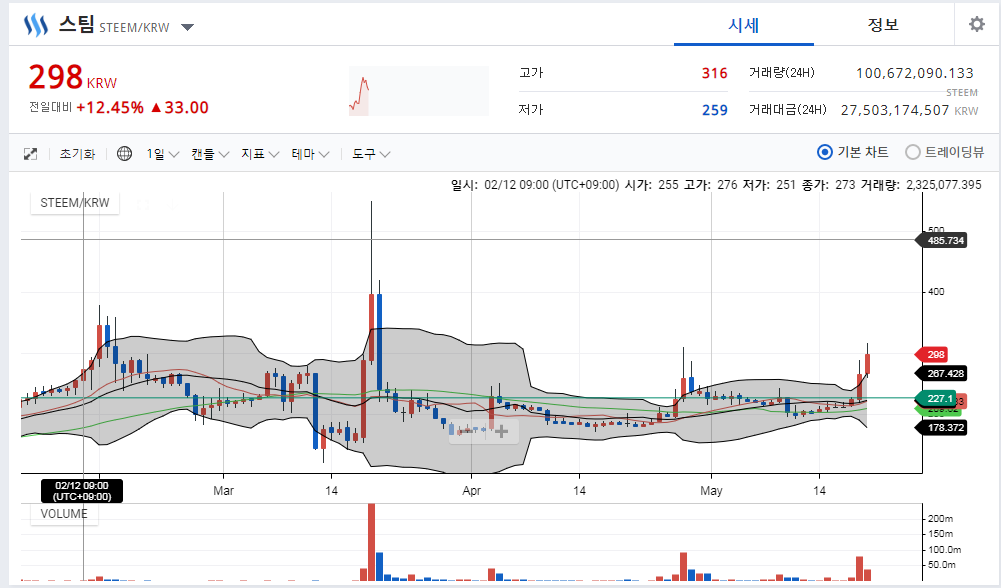Select the 트레이딩뷰 radio button

tap(912, 152)
